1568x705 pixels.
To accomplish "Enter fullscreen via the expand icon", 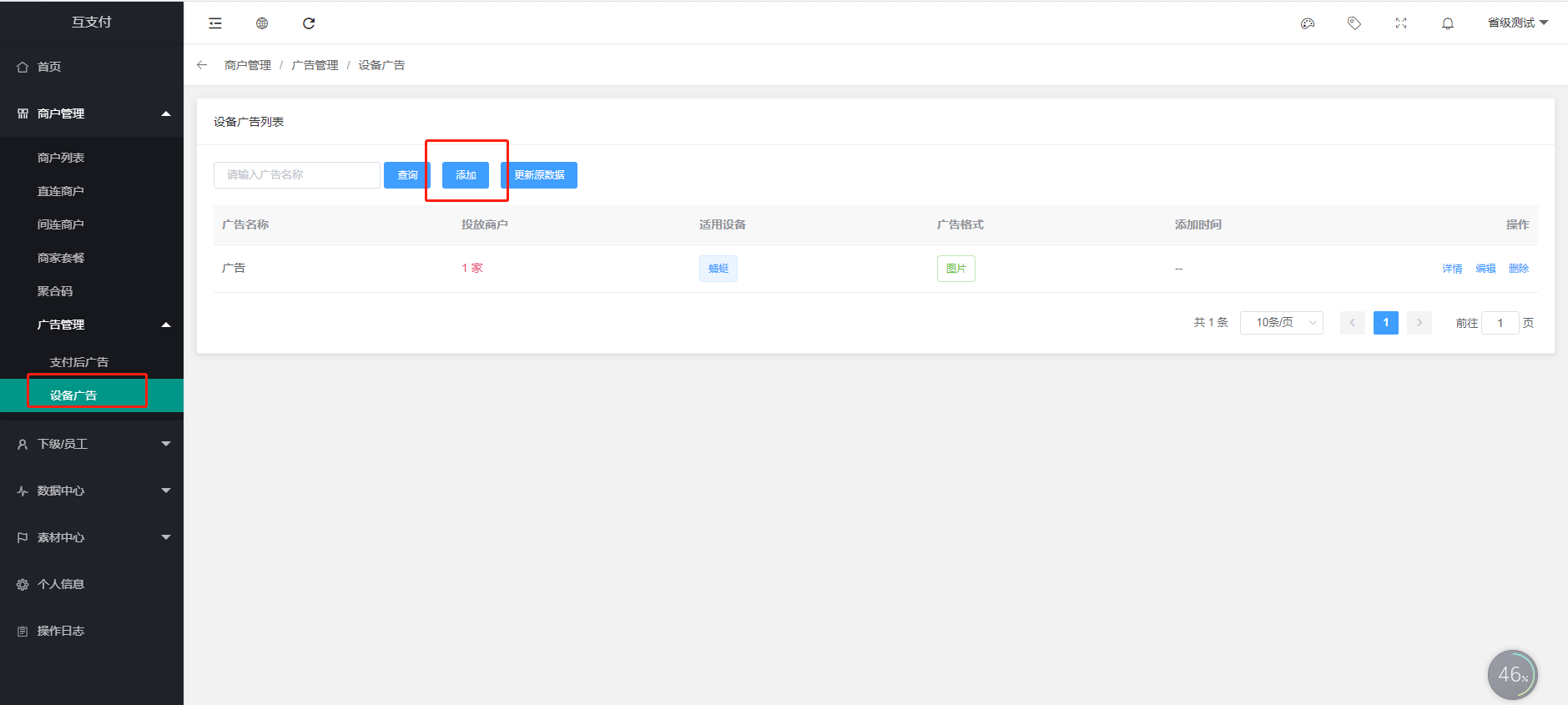I will [x=1401, y=23].
